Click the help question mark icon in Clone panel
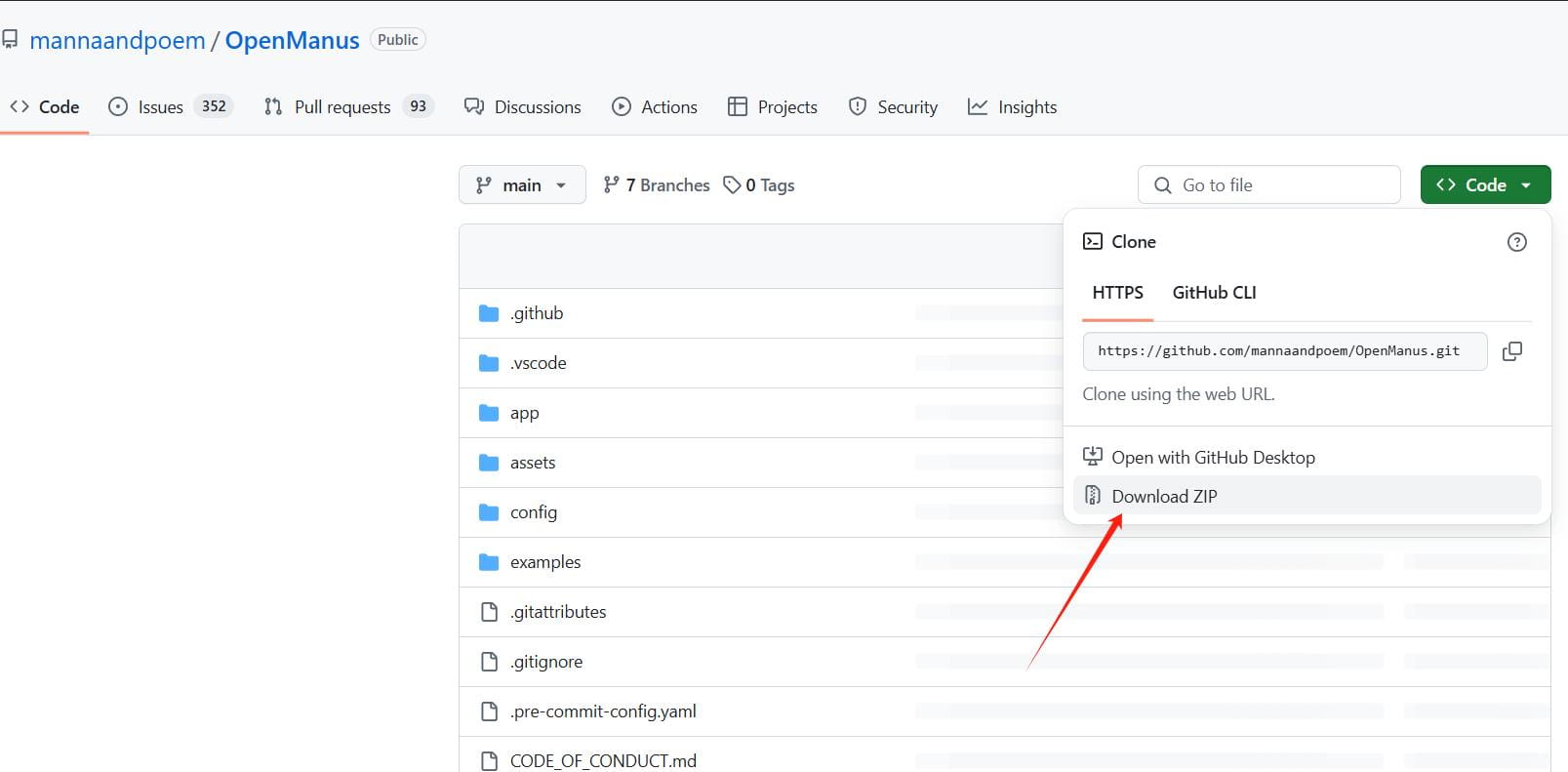 1516,242
